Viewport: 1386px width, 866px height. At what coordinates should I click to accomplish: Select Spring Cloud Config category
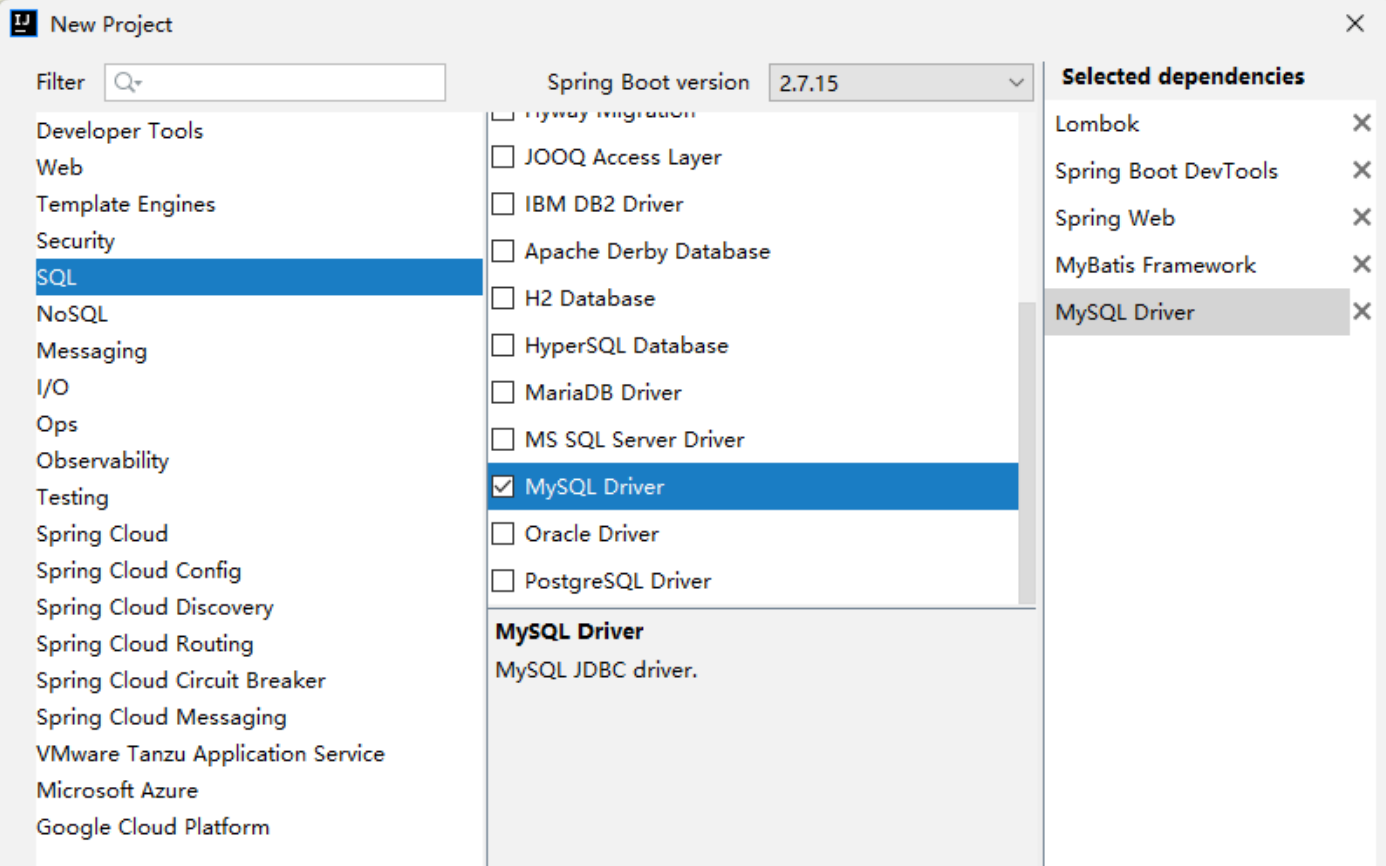coord(259,571)
